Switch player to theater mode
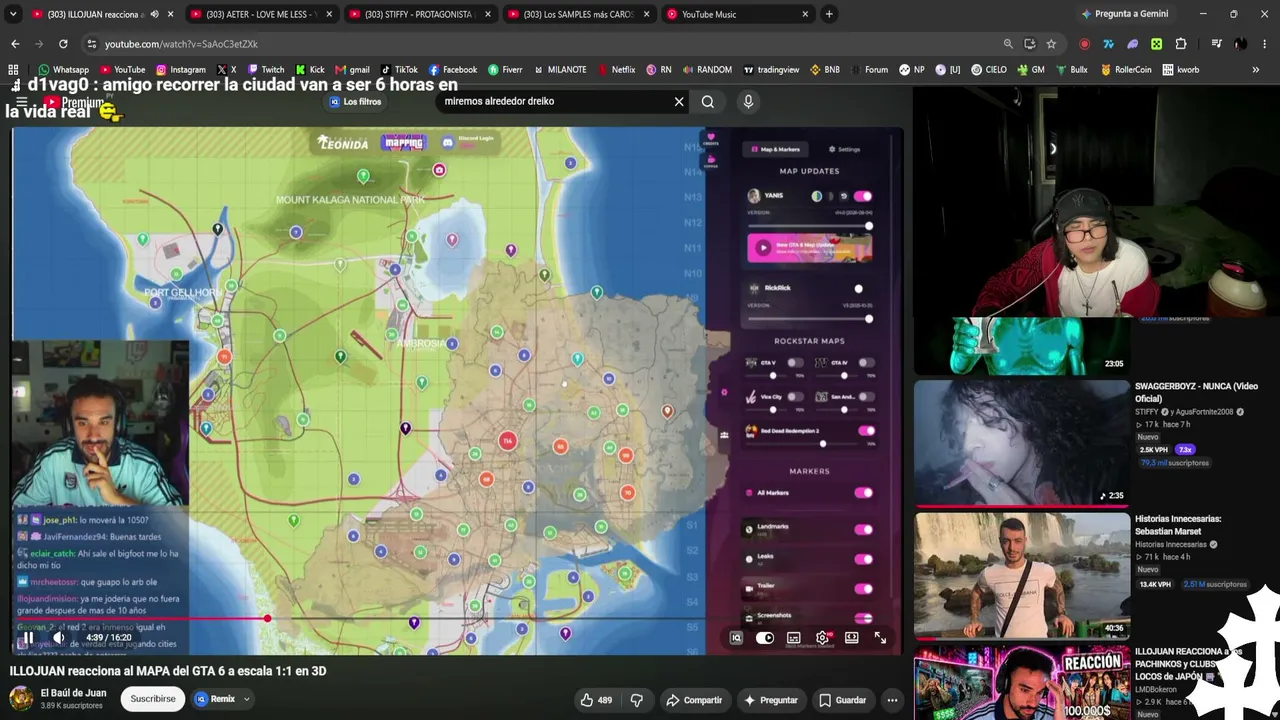1280x720 pixels. coord(851,638)
